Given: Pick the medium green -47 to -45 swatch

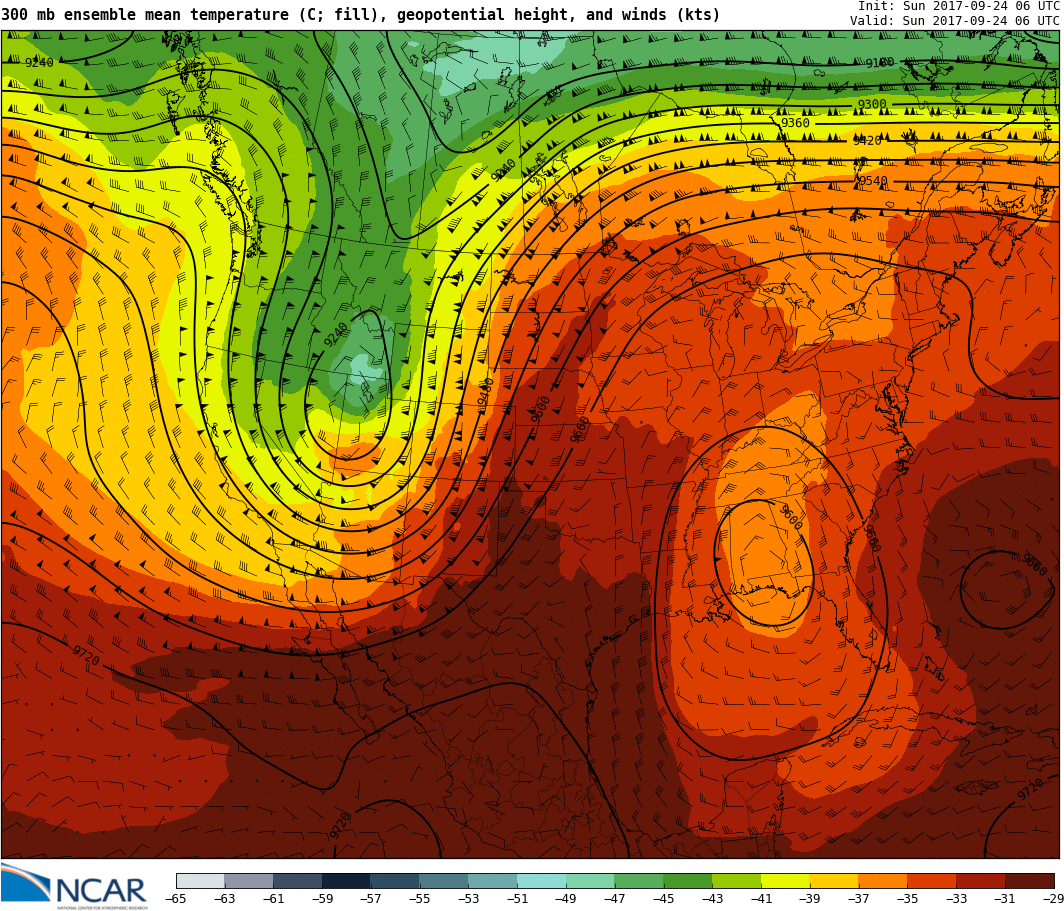Looking at the screenshot, I should (639, 880).
